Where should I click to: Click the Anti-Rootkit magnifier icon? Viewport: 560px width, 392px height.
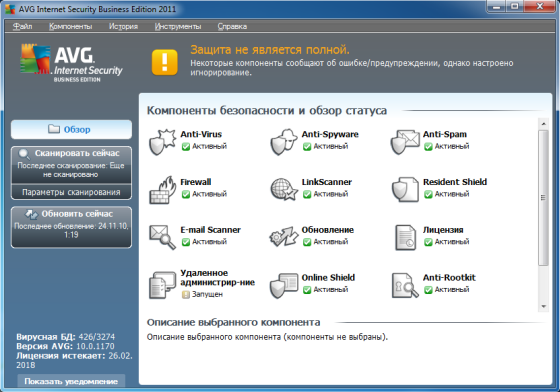[x=405, y=285]
